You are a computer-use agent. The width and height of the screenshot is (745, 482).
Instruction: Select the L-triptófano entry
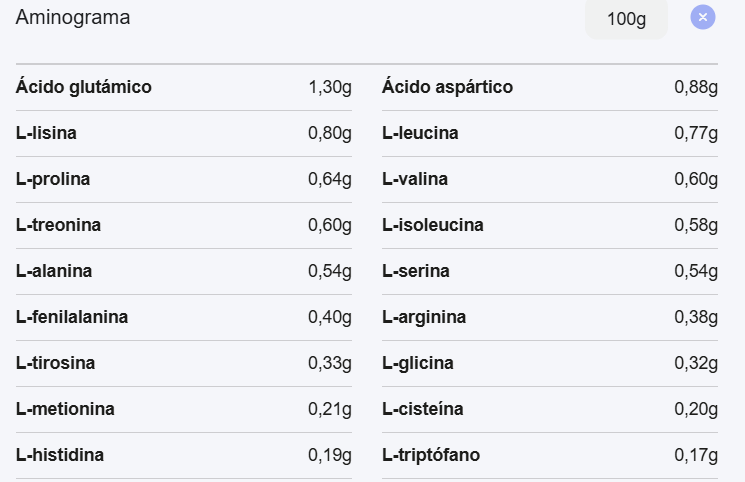coord(550,455)
